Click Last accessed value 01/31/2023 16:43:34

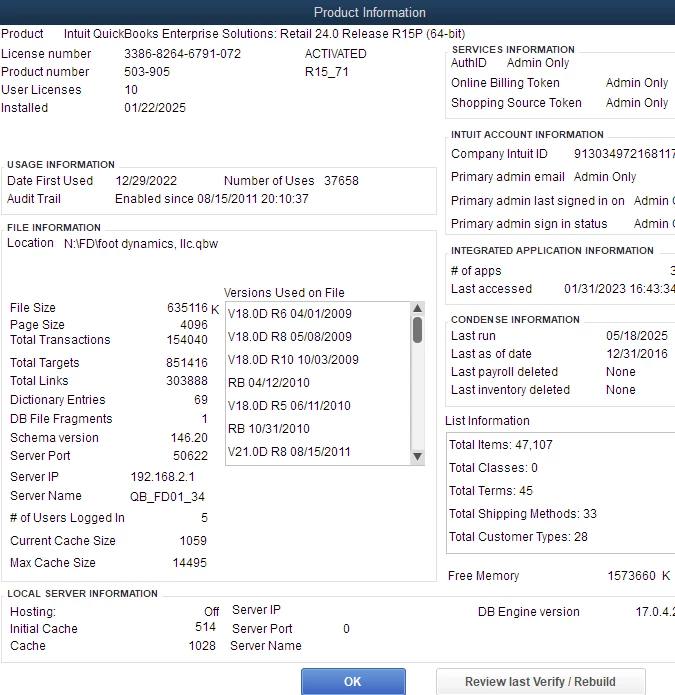tap(619, 289)
